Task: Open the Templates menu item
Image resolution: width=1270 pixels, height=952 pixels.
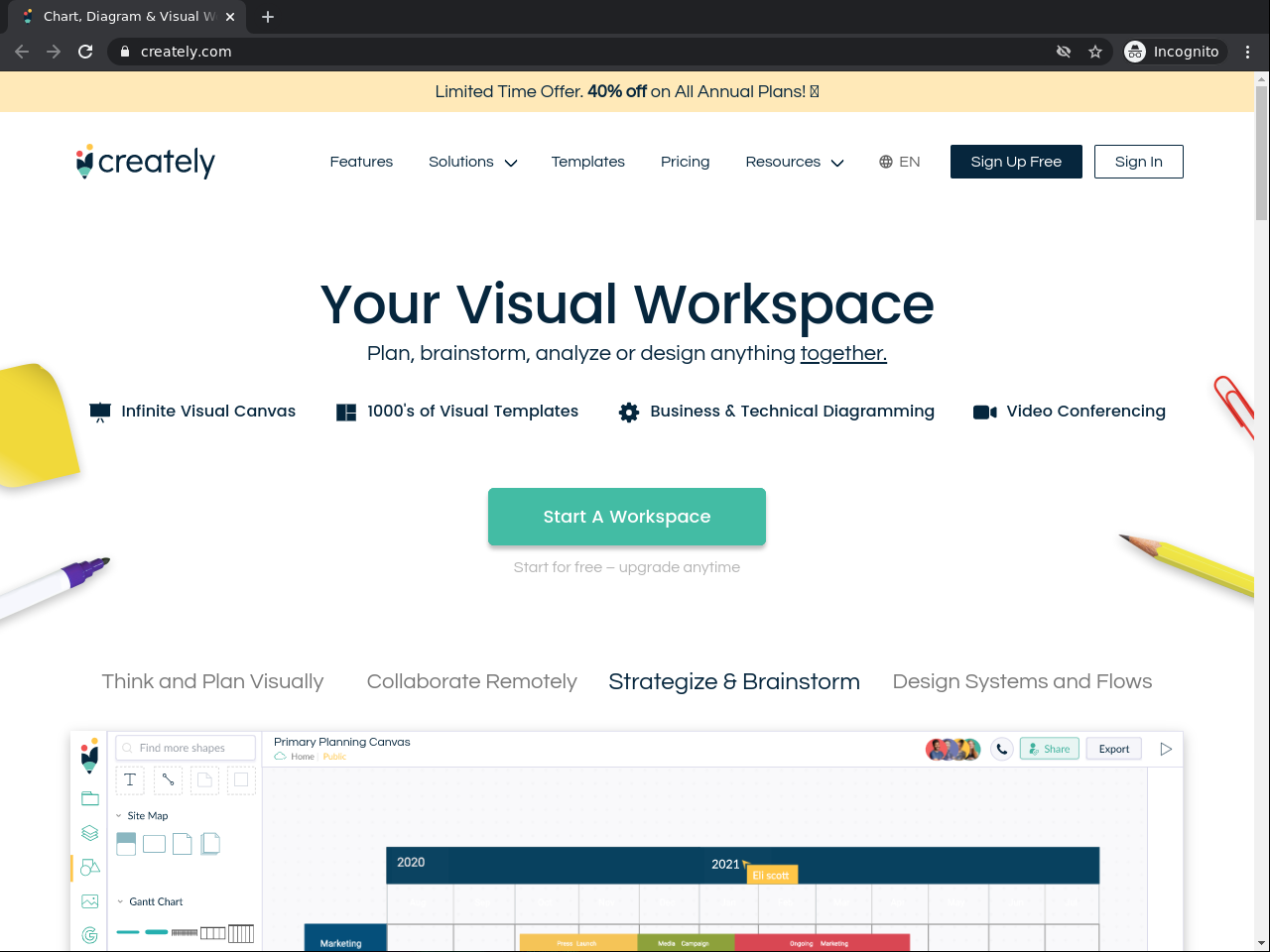Action: click(x=588, y=162)
